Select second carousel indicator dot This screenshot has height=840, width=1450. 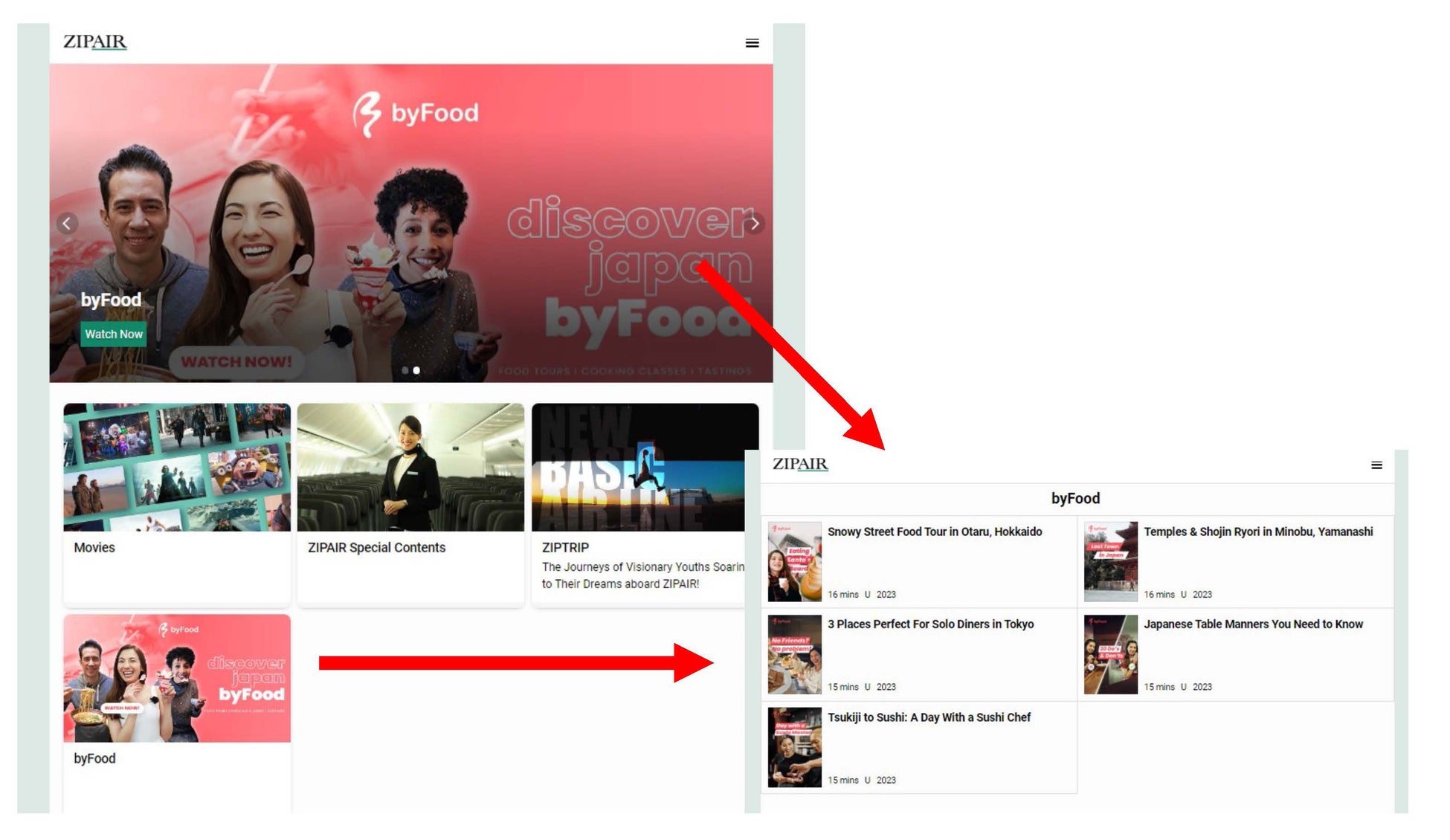coord(416,370)
